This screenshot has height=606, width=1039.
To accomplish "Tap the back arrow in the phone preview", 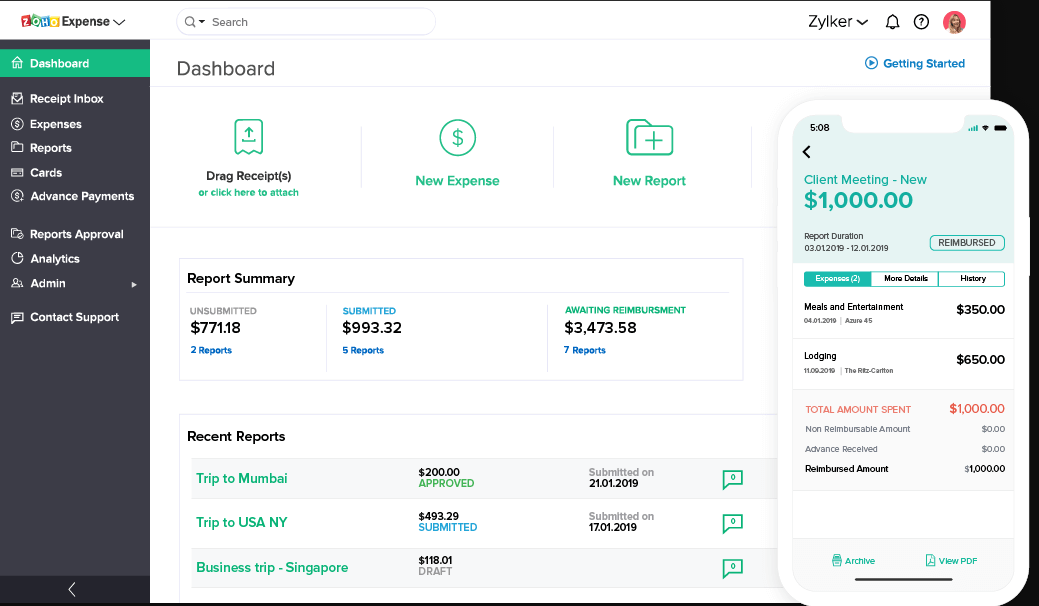I will [x=806, y=152].
